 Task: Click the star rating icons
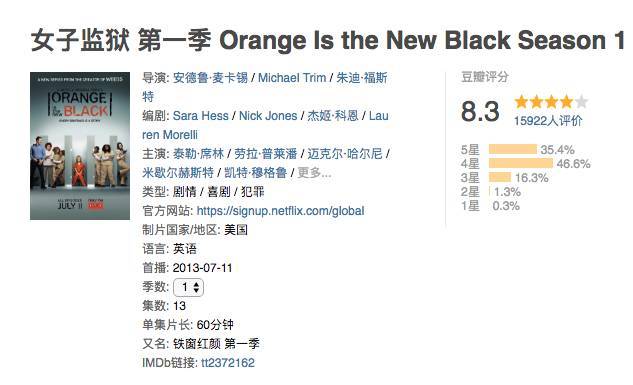pos(551,102)
